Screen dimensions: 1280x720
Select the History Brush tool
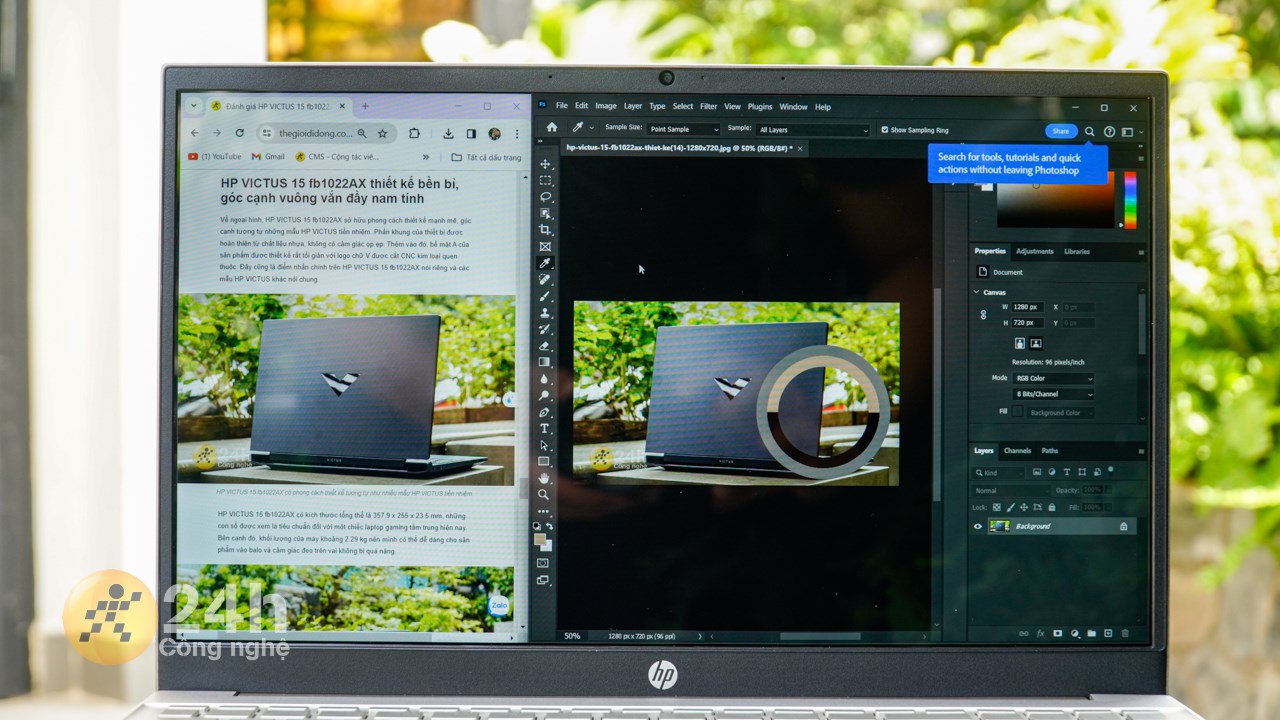[x=545, y=329]
